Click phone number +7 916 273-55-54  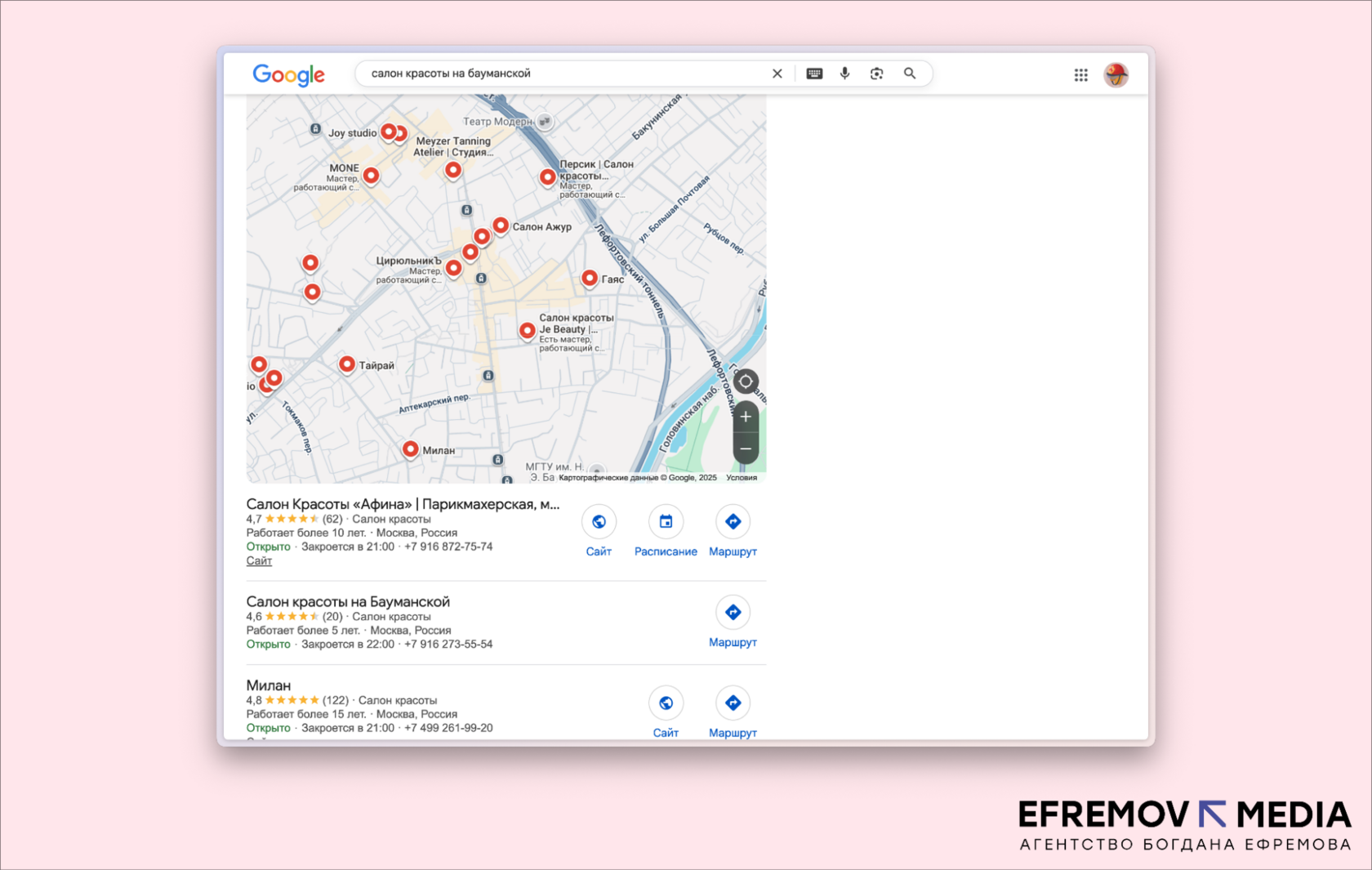(x=448, y=645)
